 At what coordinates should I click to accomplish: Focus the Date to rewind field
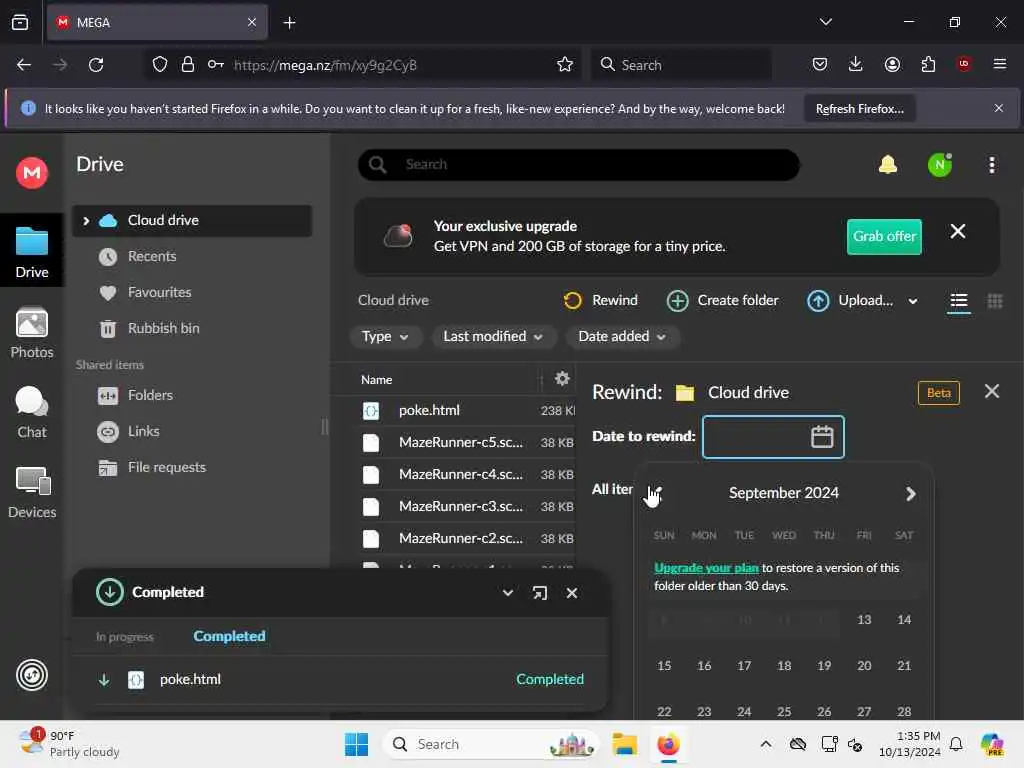pos(773,437)
